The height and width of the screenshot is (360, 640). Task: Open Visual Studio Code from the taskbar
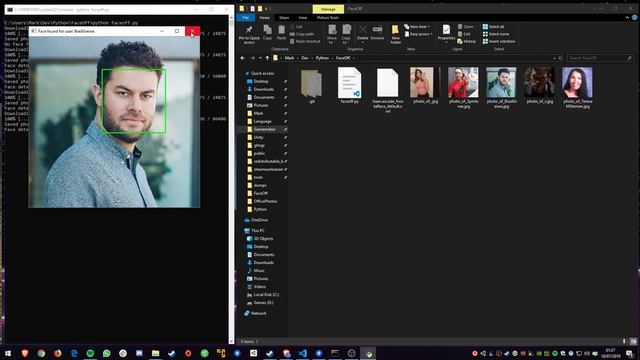pos(302,353)
